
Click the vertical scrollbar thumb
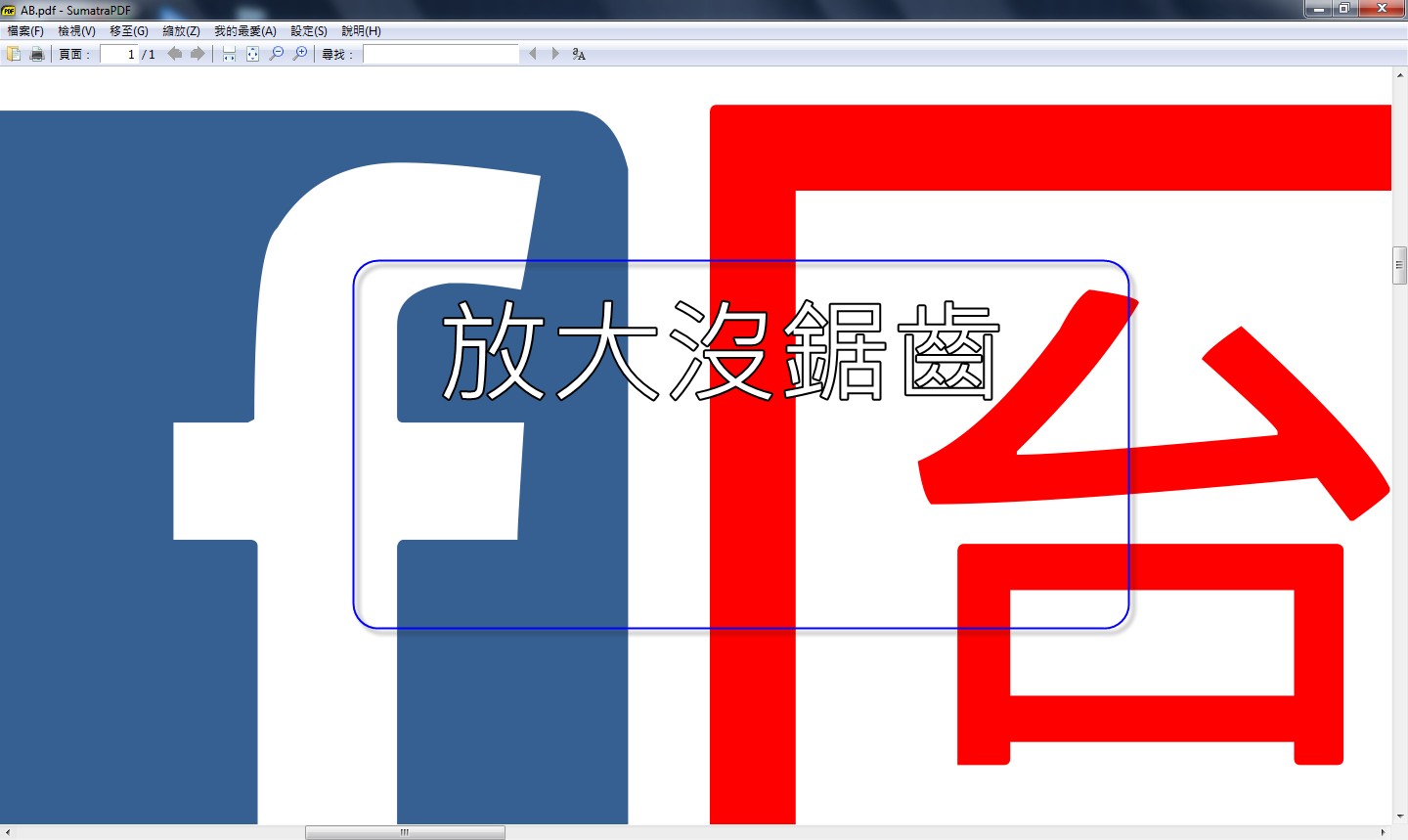[1399, 266]
